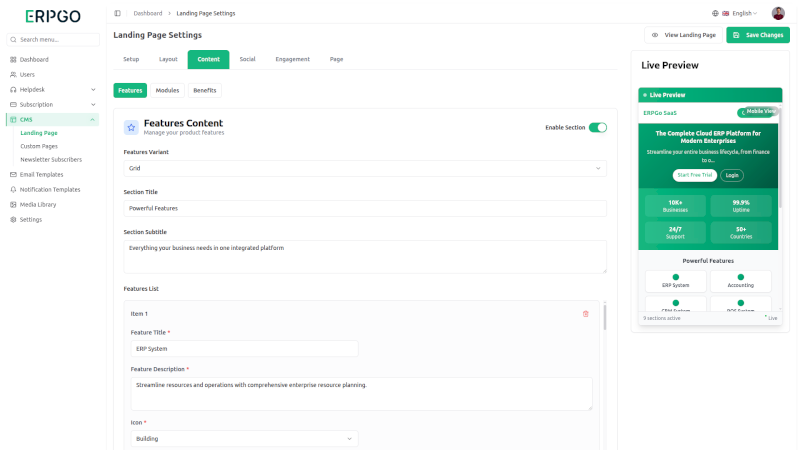Select the Features sub-tab

click(130, 90)
